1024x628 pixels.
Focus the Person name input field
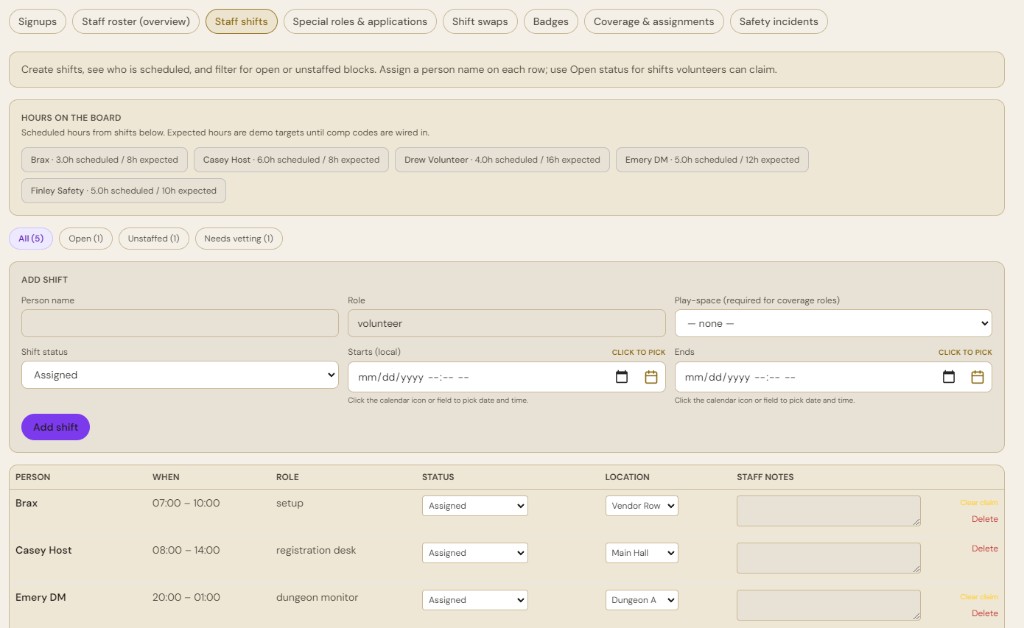[x=180, y=323]
